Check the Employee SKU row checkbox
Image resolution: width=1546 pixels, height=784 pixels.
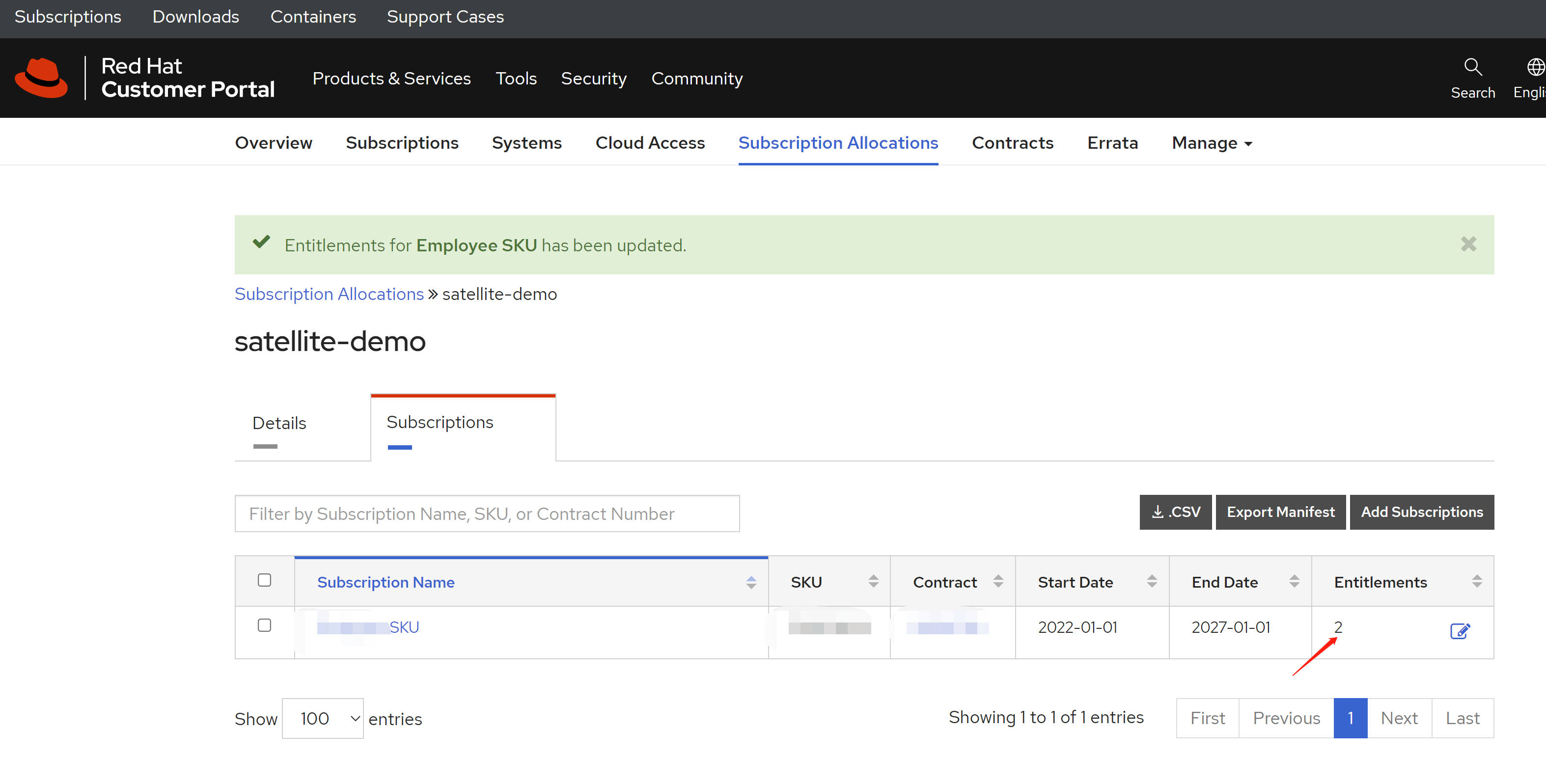click(x=264, y=625)
